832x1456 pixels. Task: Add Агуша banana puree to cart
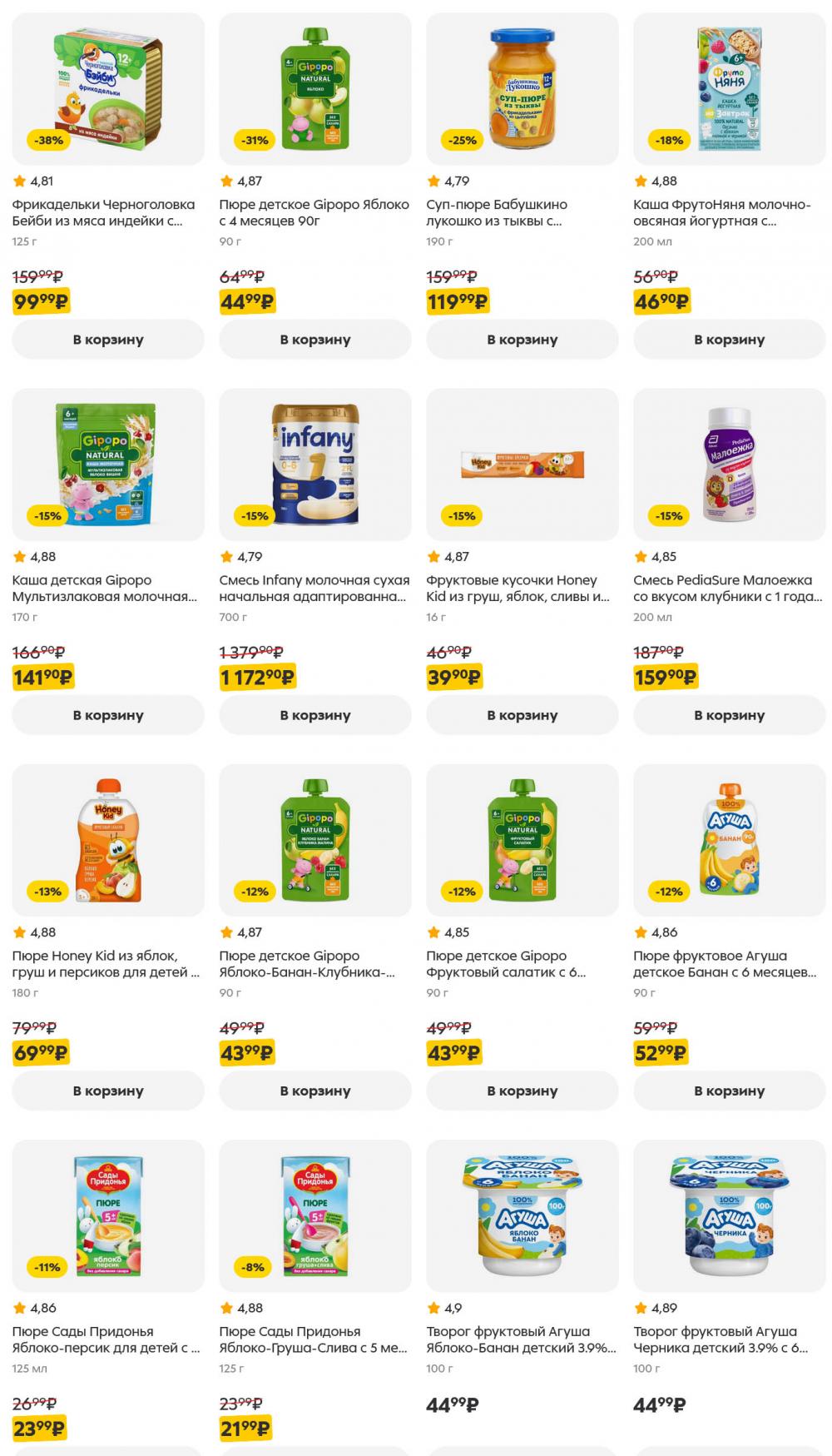(x=729, y=1091)
